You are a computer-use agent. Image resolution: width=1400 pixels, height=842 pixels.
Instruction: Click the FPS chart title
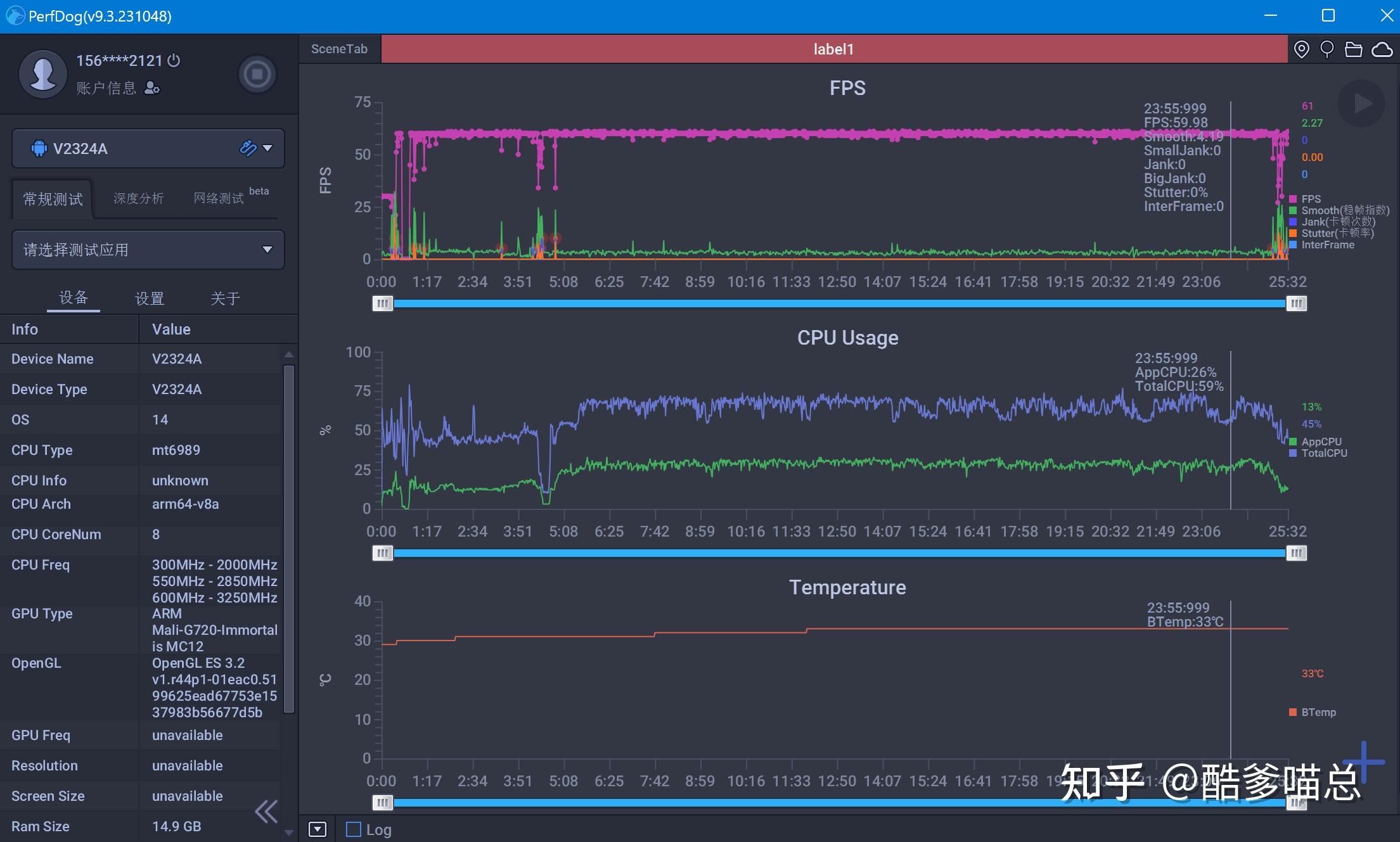click(847, 87)
